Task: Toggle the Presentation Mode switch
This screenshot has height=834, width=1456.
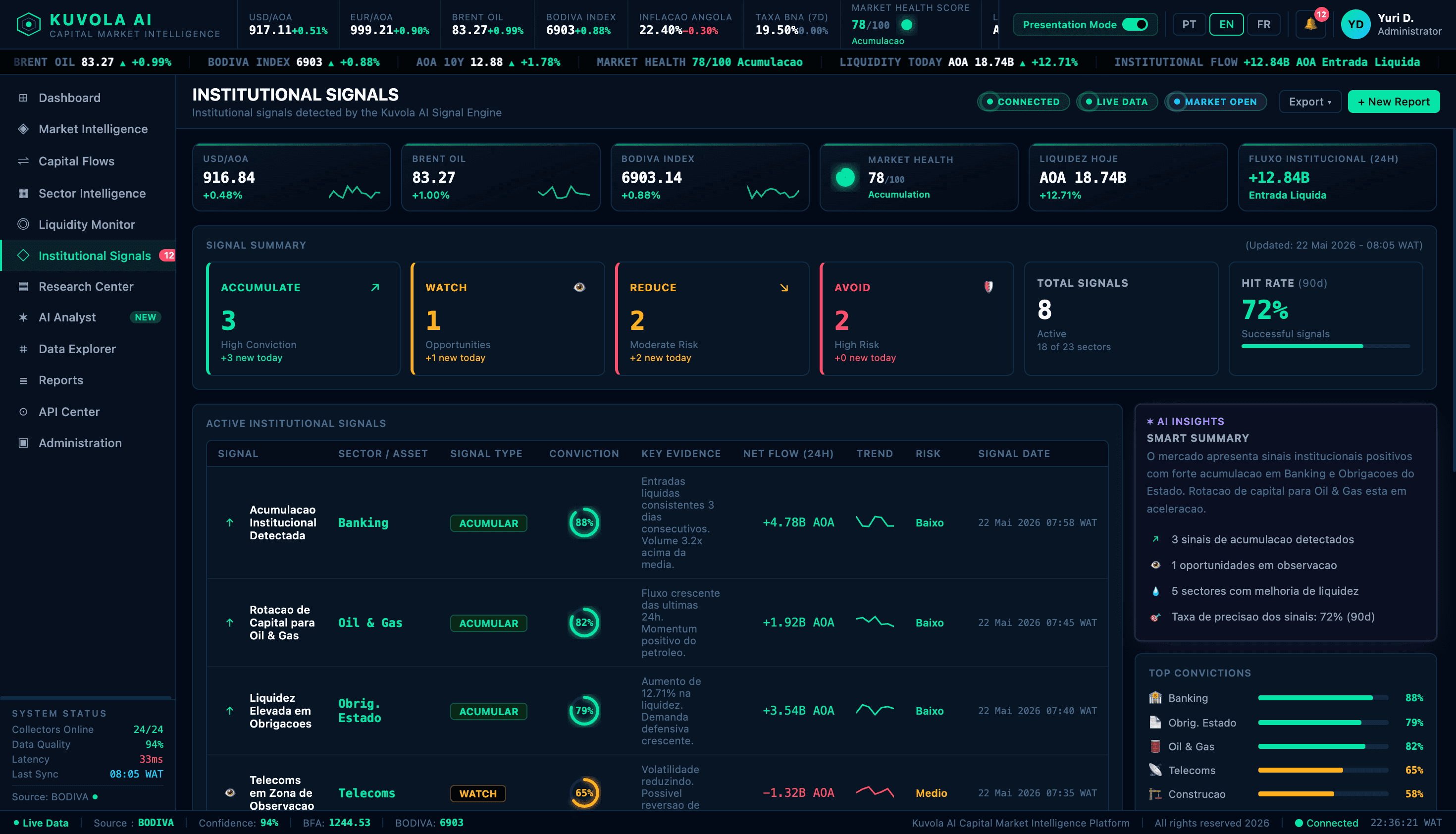Action: coord(1135,25)
